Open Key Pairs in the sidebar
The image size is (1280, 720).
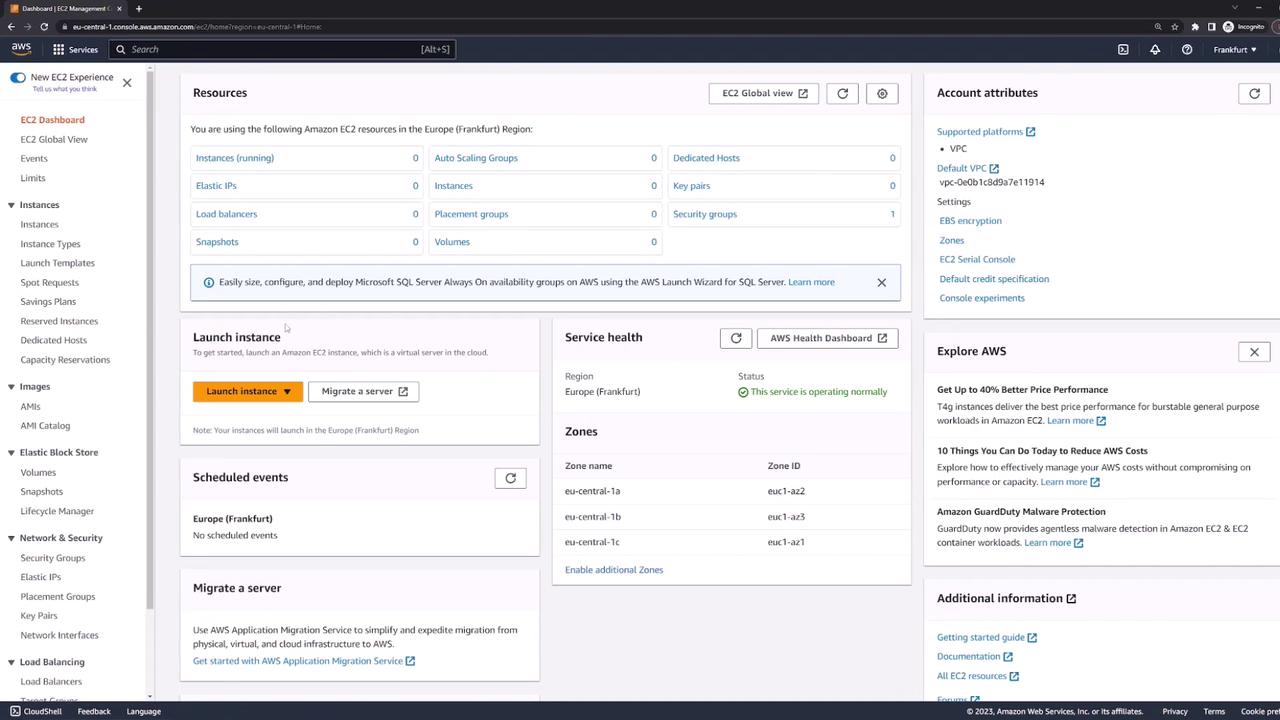pos(39,616)
